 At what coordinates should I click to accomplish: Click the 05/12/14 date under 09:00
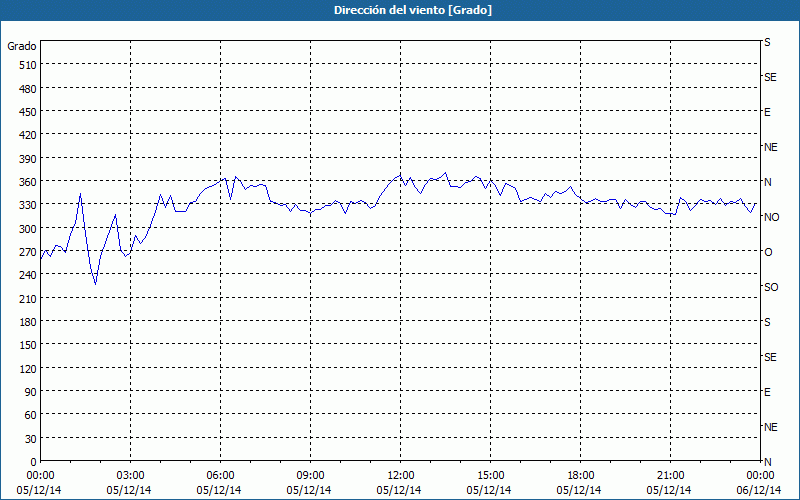click(309, 490)
